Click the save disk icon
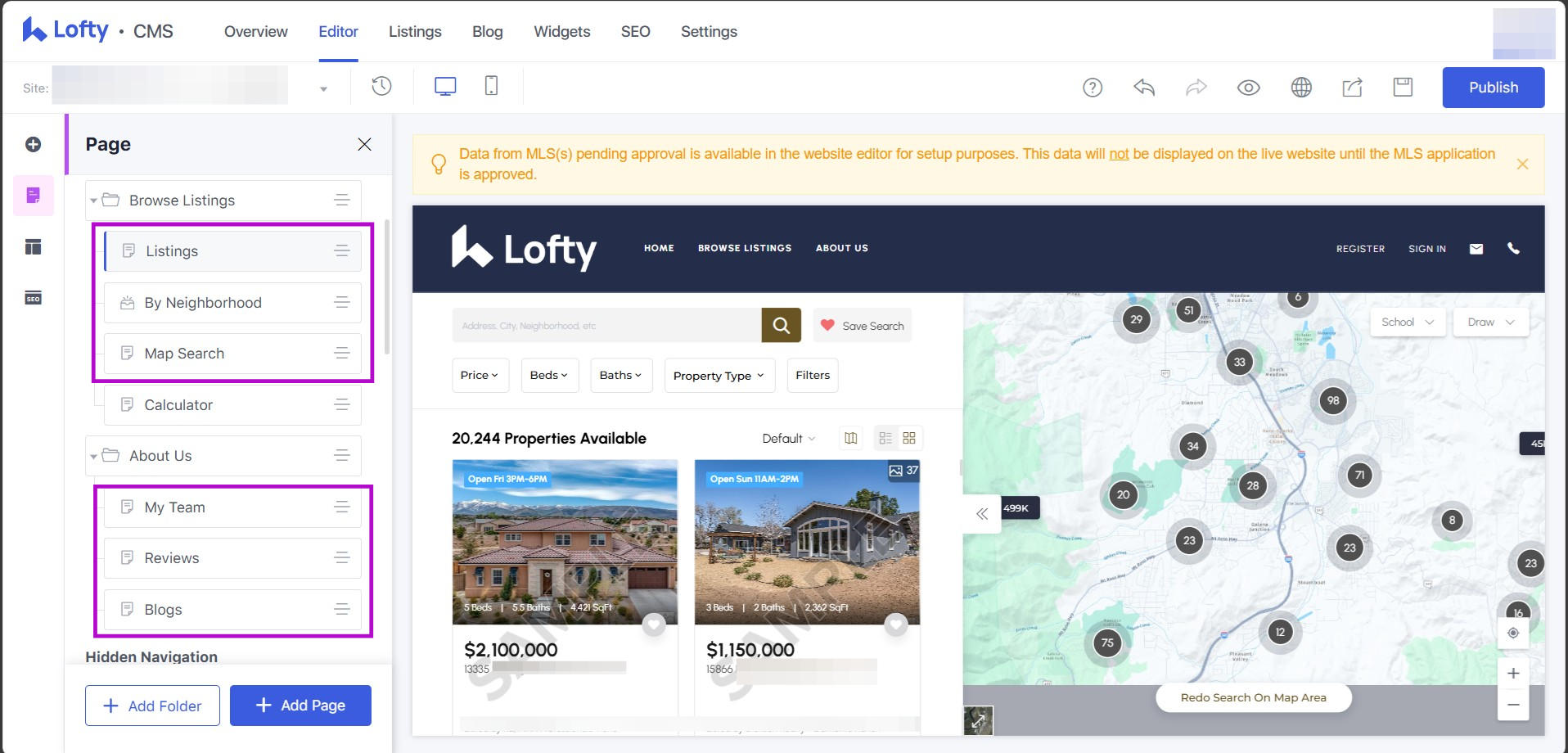 click(x=1403, y=88)
